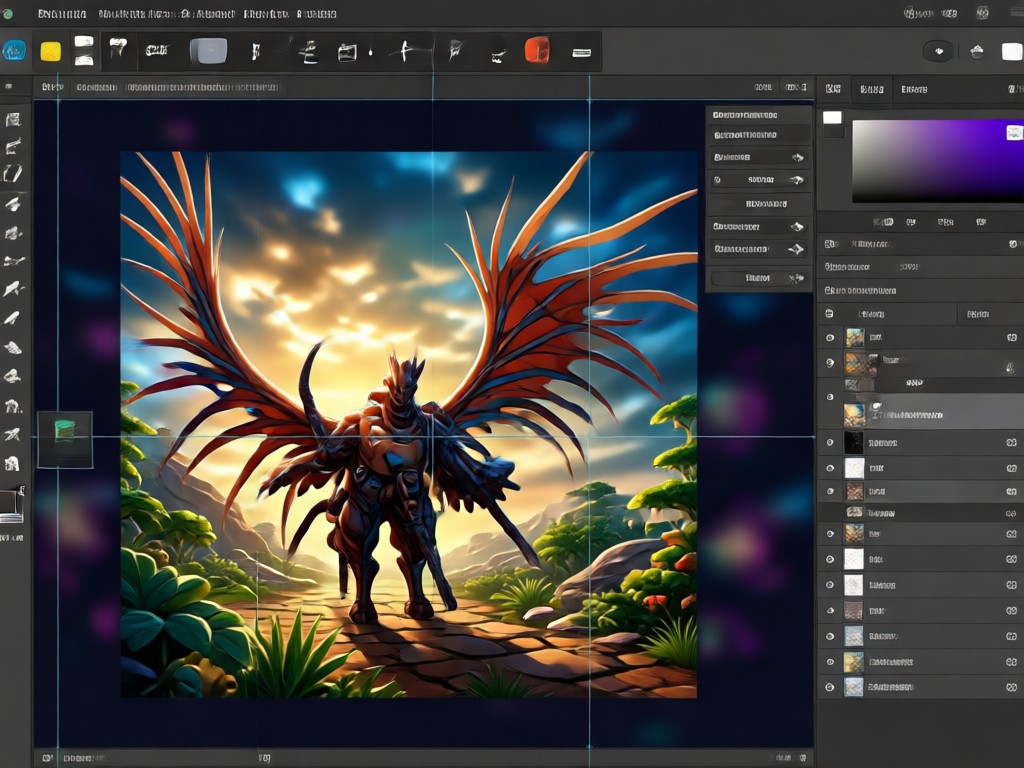The image size is (1024, 768).
Task: Click the tooth-shaped icon in top toolbar
Action: pyautogui.click(x=118, y=48)
